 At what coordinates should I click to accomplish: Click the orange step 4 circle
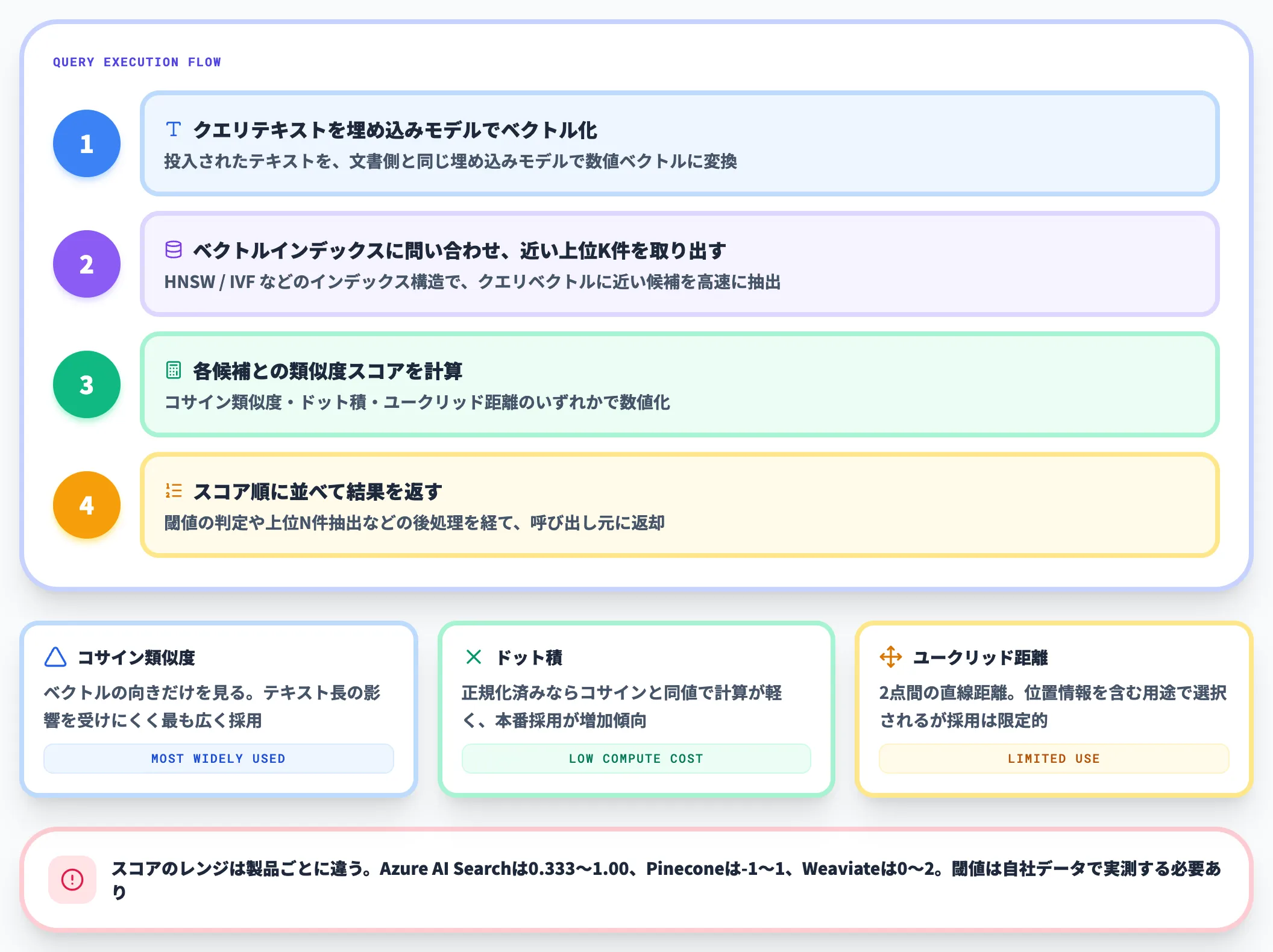(x=87, y=505)
